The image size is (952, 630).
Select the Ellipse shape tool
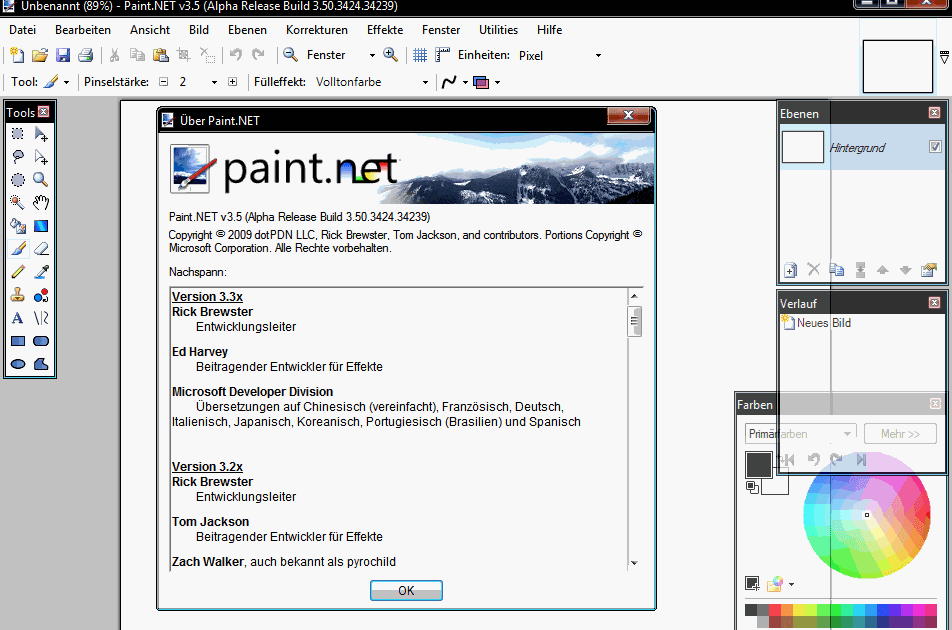tap(18, 364)
